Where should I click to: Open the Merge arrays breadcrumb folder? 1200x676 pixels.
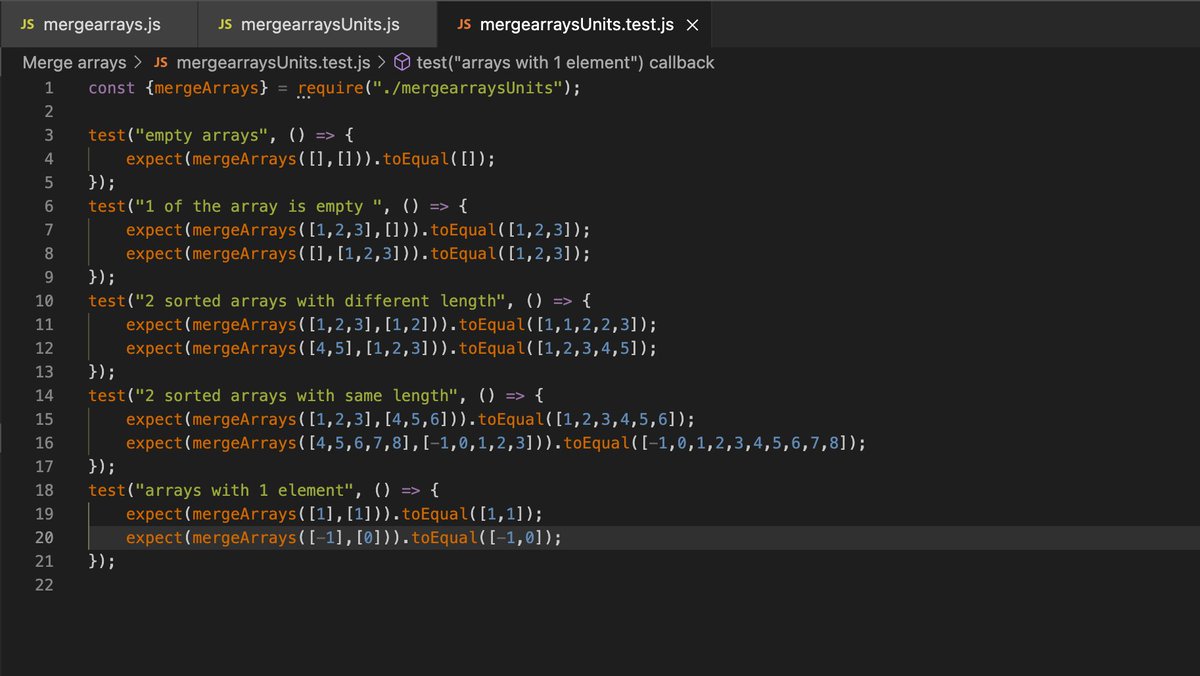[74, 62]
